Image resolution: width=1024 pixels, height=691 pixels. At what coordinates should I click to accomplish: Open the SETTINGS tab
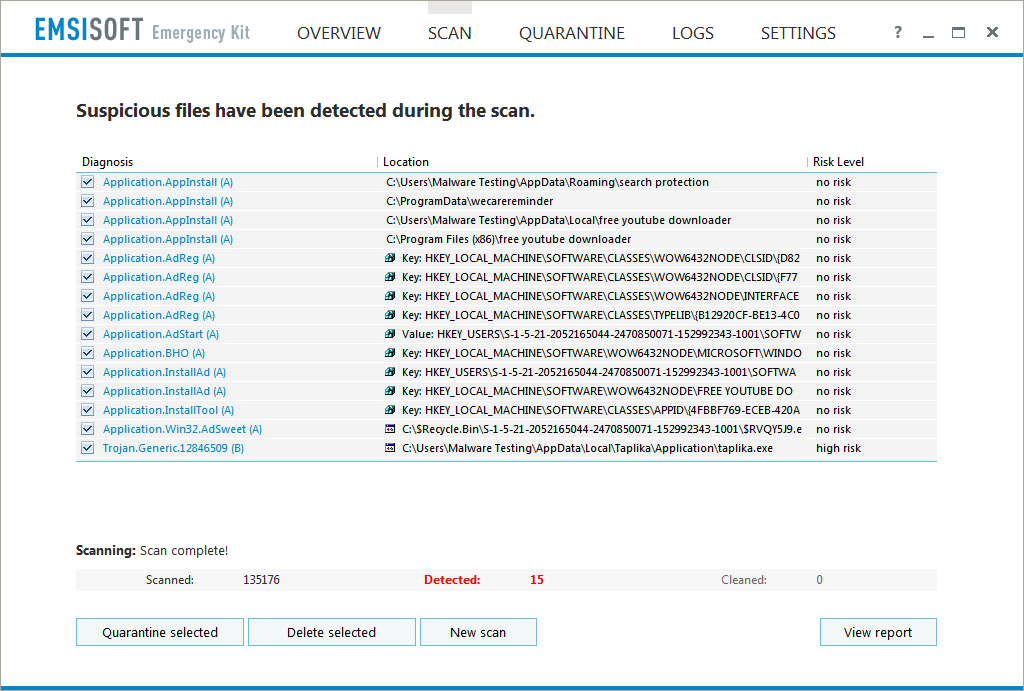click(798, 33)
